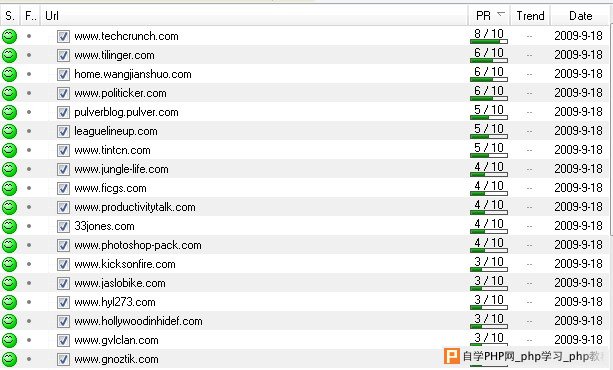Click the 6 / 10 PR bar for www.politicker.com
613x370 pixels.
tap(489, 98)
